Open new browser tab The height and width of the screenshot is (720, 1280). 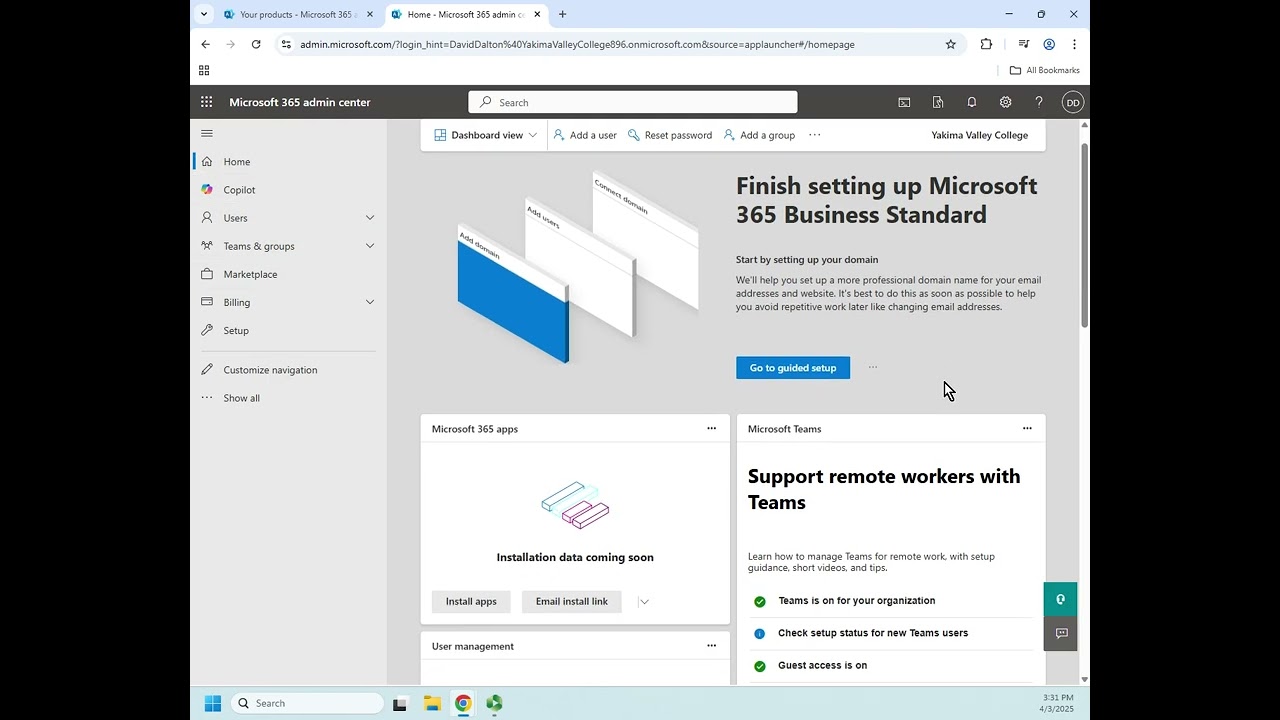click(x=562, y=14)
